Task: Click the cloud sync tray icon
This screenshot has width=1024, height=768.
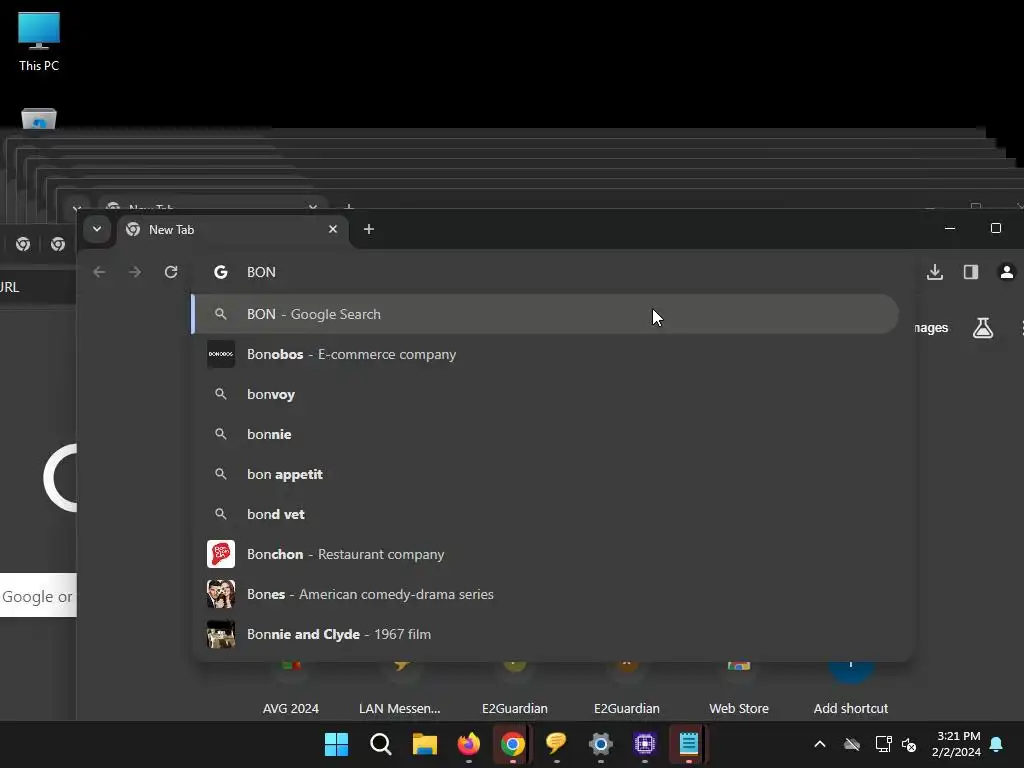Action: tap(852, 744)
